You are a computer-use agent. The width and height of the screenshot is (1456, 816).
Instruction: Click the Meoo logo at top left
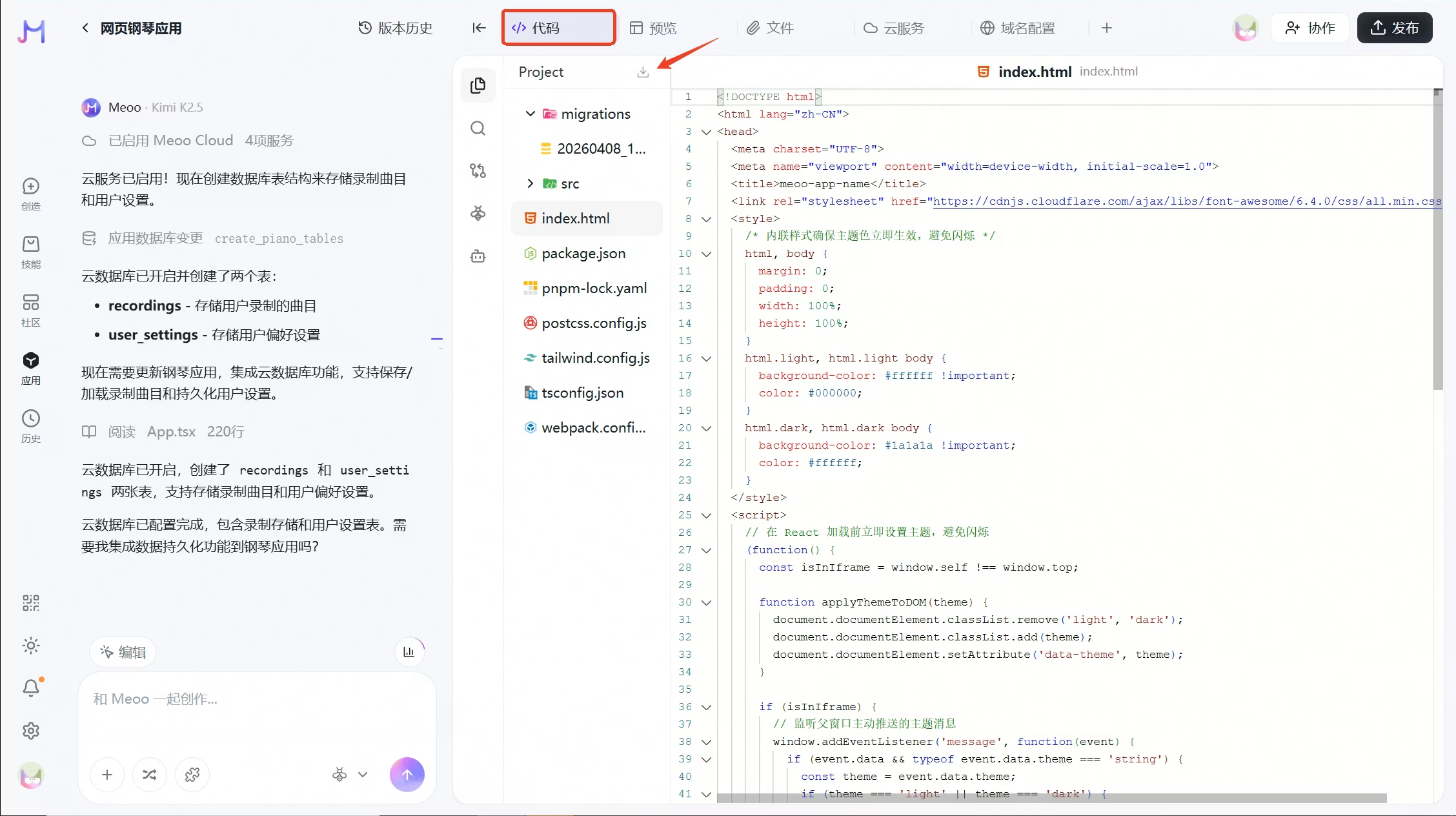pos(31,30)
